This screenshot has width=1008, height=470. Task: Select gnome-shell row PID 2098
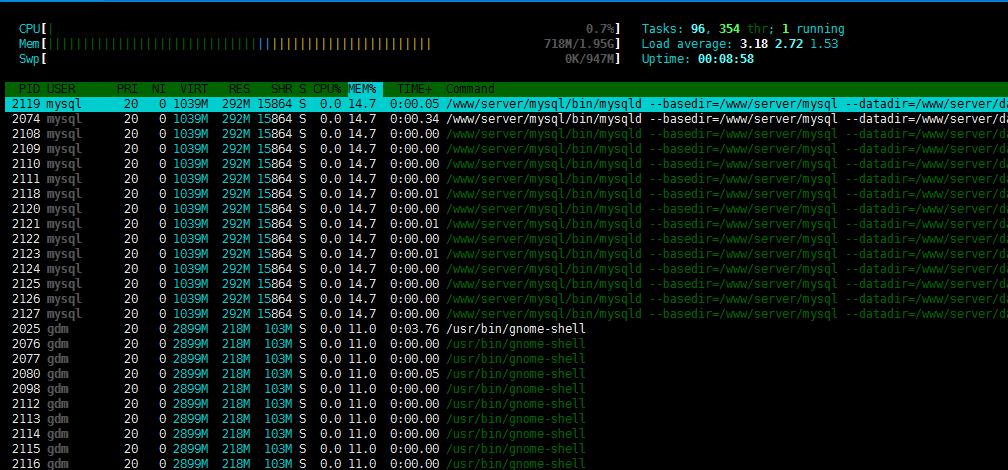click(x=506, y=389)
